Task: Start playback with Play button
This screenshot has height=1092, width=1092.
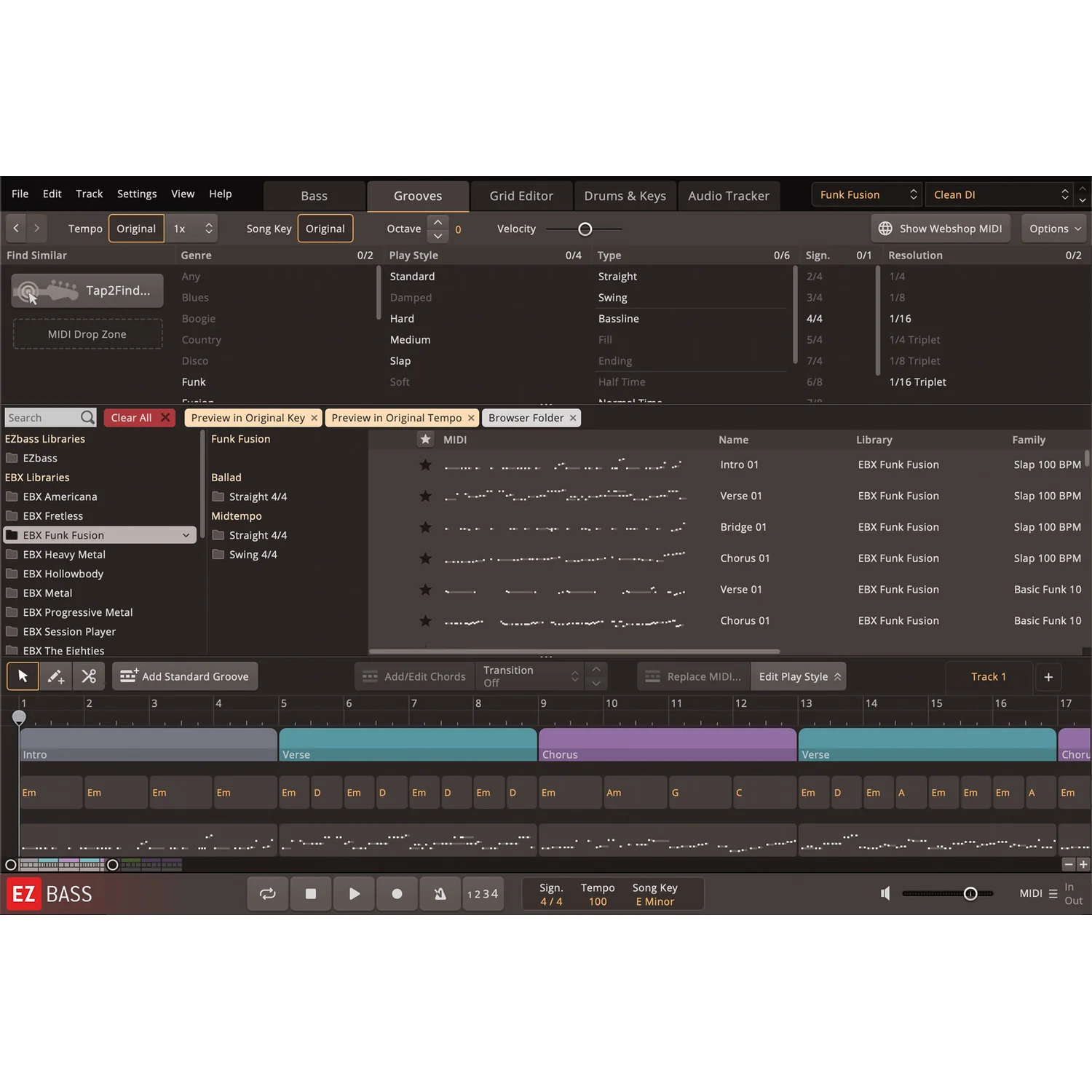Action: [354, 894]
